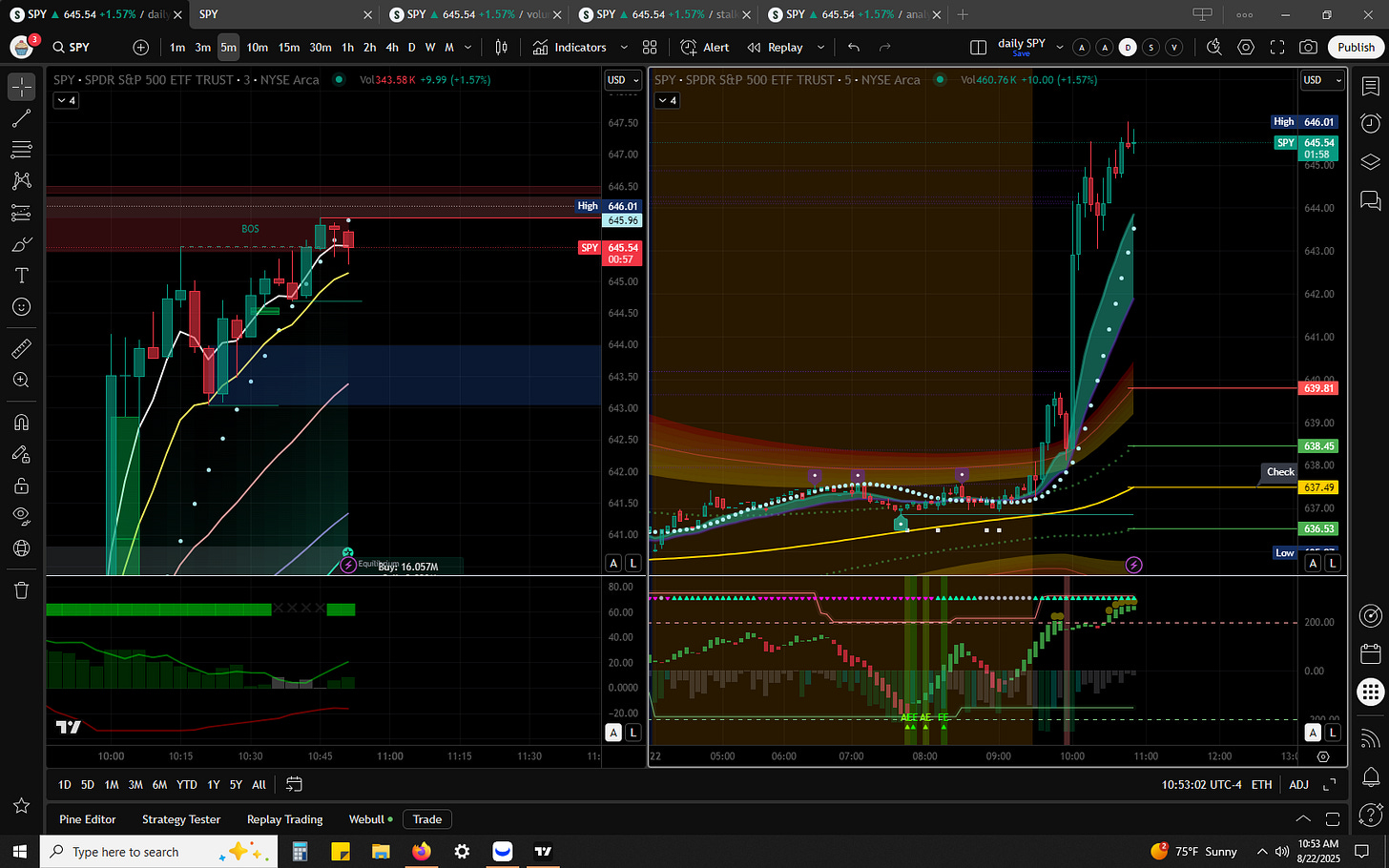The height and width of the screenshot is (868, 1389).
Task: Expand the timeframe interval dropdown arrow
Action: tap(467, 48)
